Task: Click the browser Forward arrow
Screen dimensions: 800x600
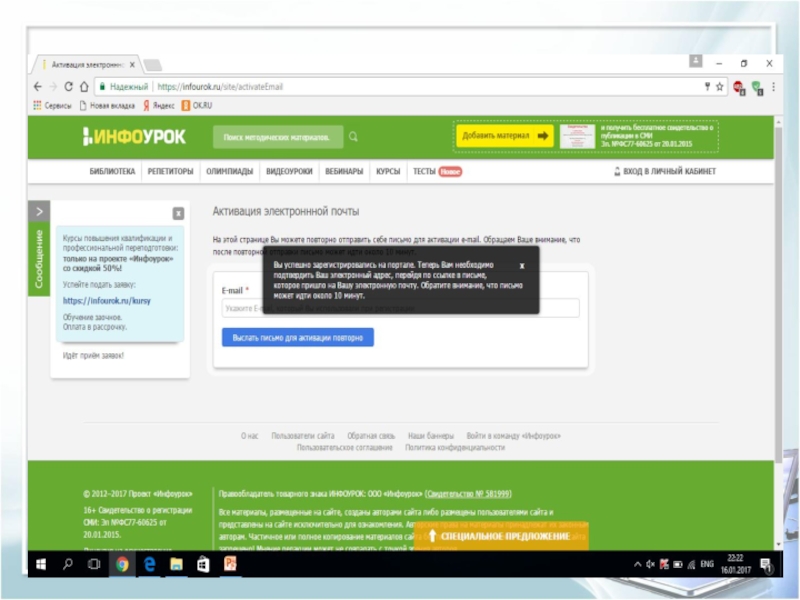Action: [53, 87]
